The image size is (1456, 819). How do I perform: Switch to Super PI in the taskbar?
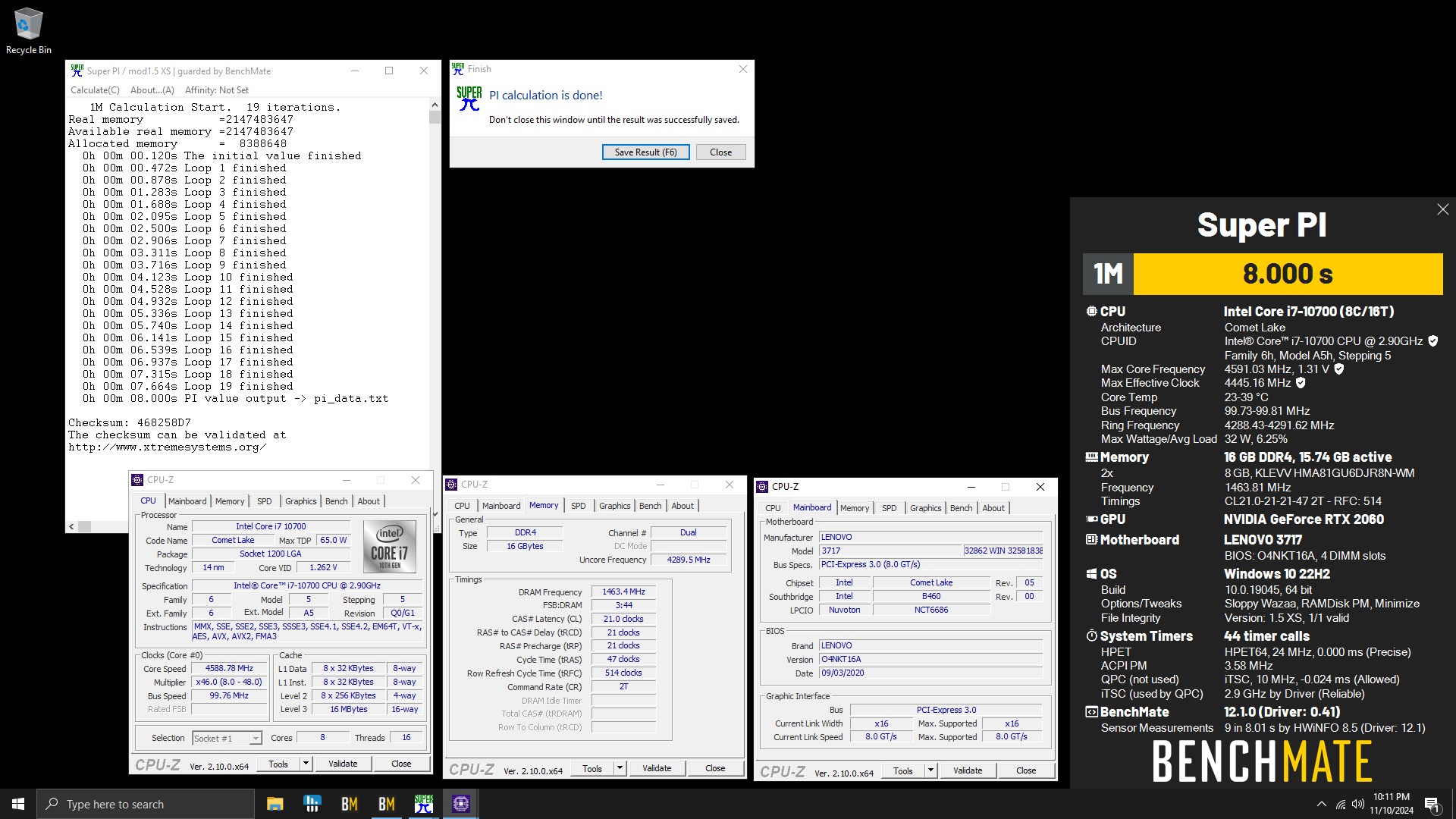[x=423, y=804]
